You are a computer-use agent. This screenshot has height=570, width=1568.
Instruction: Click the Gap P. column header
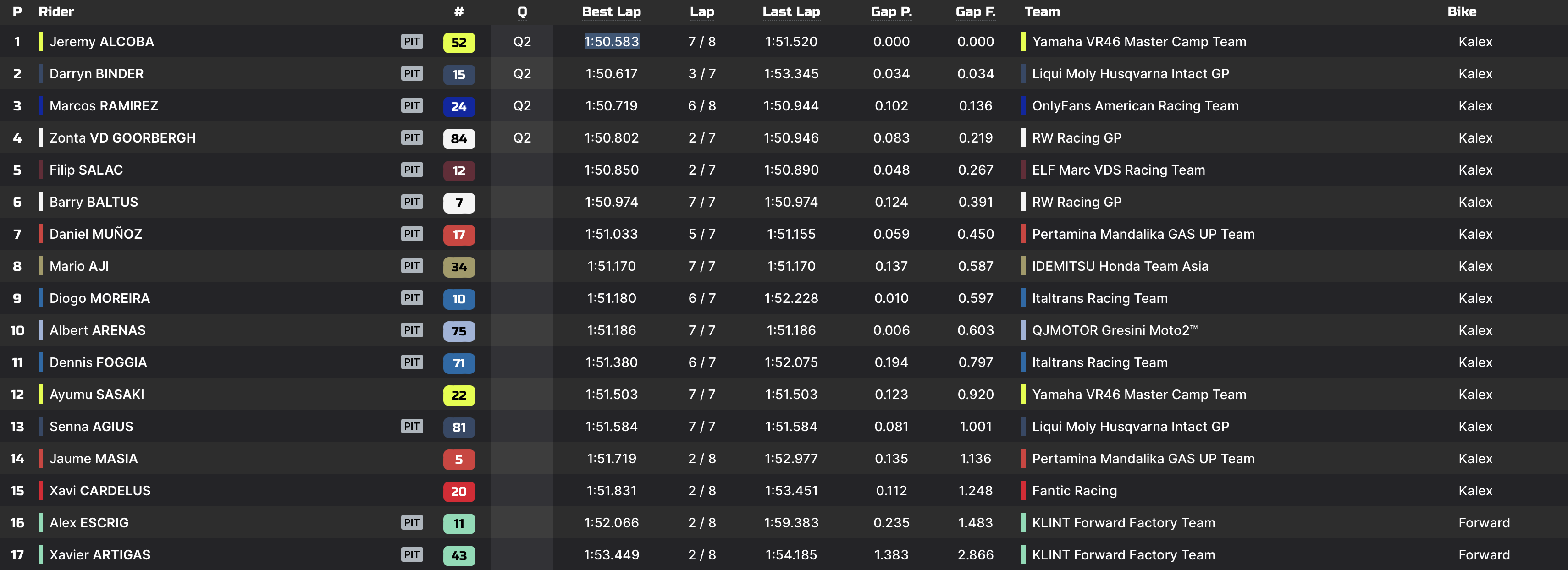point(891,11)
